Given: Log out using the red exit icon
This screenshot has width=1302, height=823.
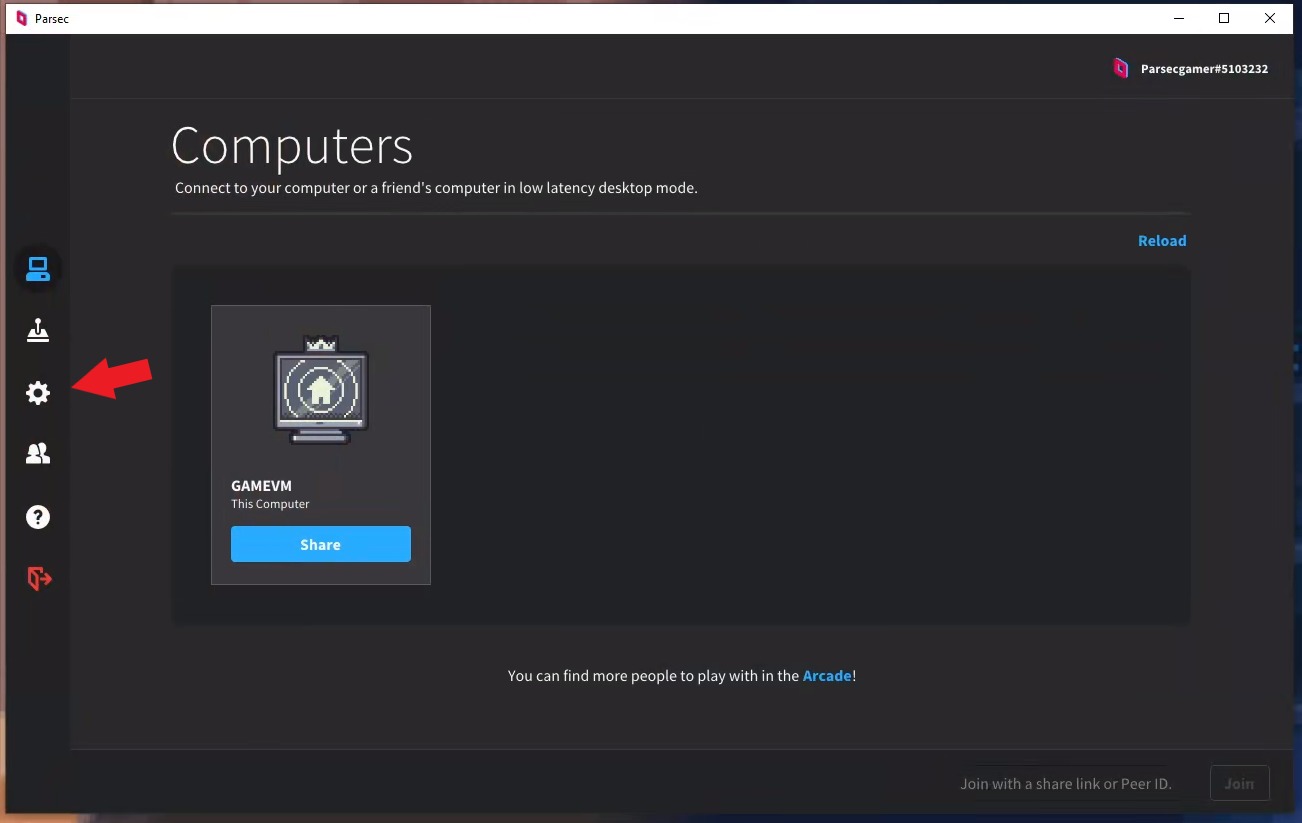Looking at the screenshot, I should click(38, 579).
